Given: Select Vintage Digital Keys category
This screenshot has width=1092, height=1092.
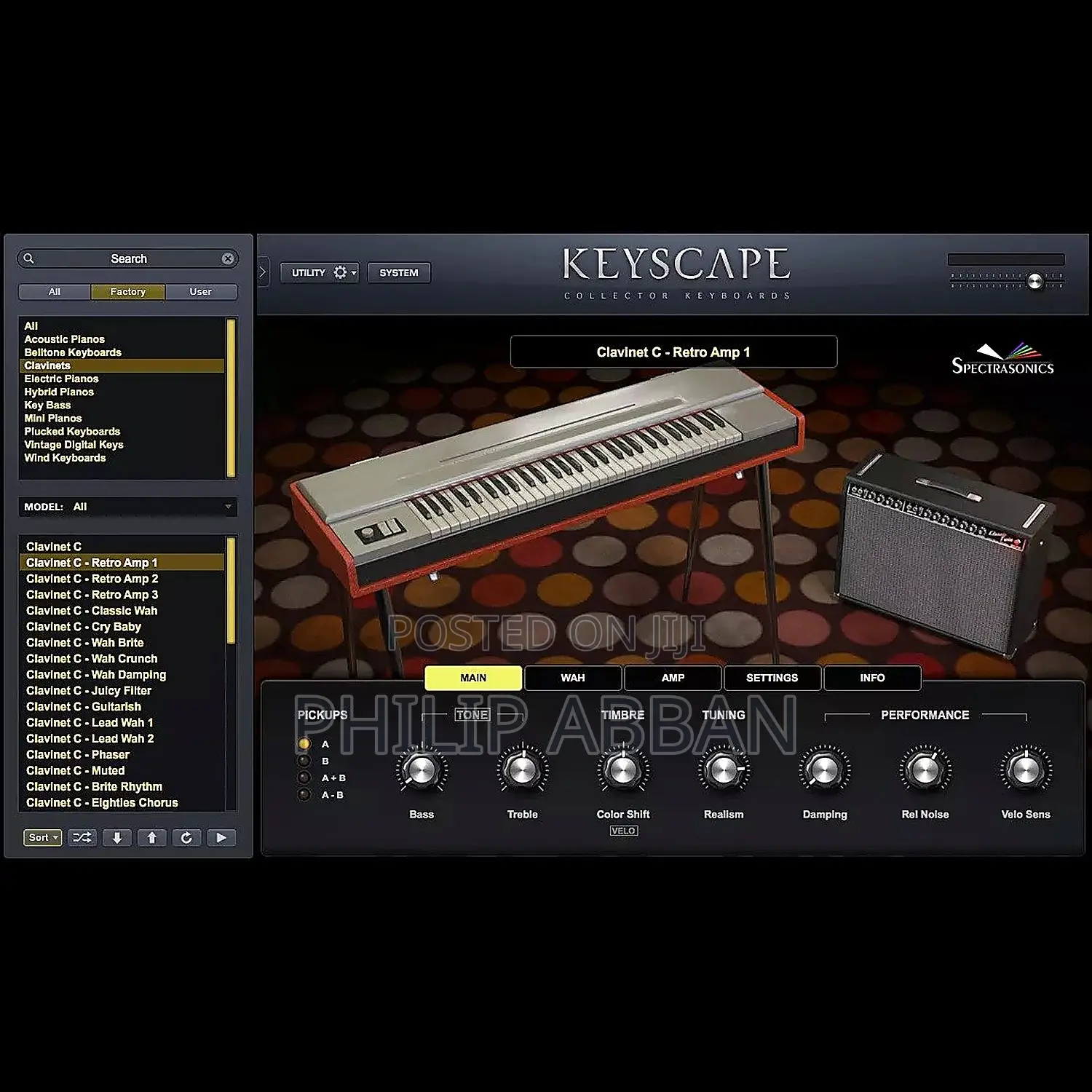Looking at the screenshot, I should [122, 444].
